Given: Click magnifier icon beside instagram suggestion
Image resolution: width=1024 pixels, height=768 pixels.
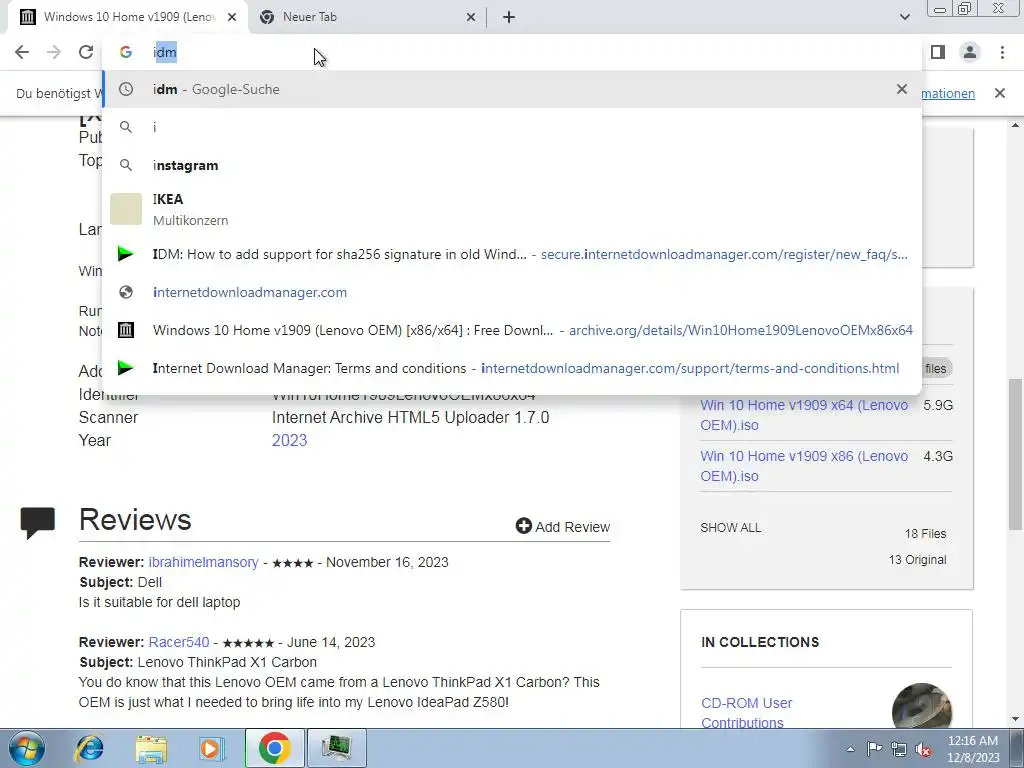Looking at the screenshot, I should click(126, 165).
